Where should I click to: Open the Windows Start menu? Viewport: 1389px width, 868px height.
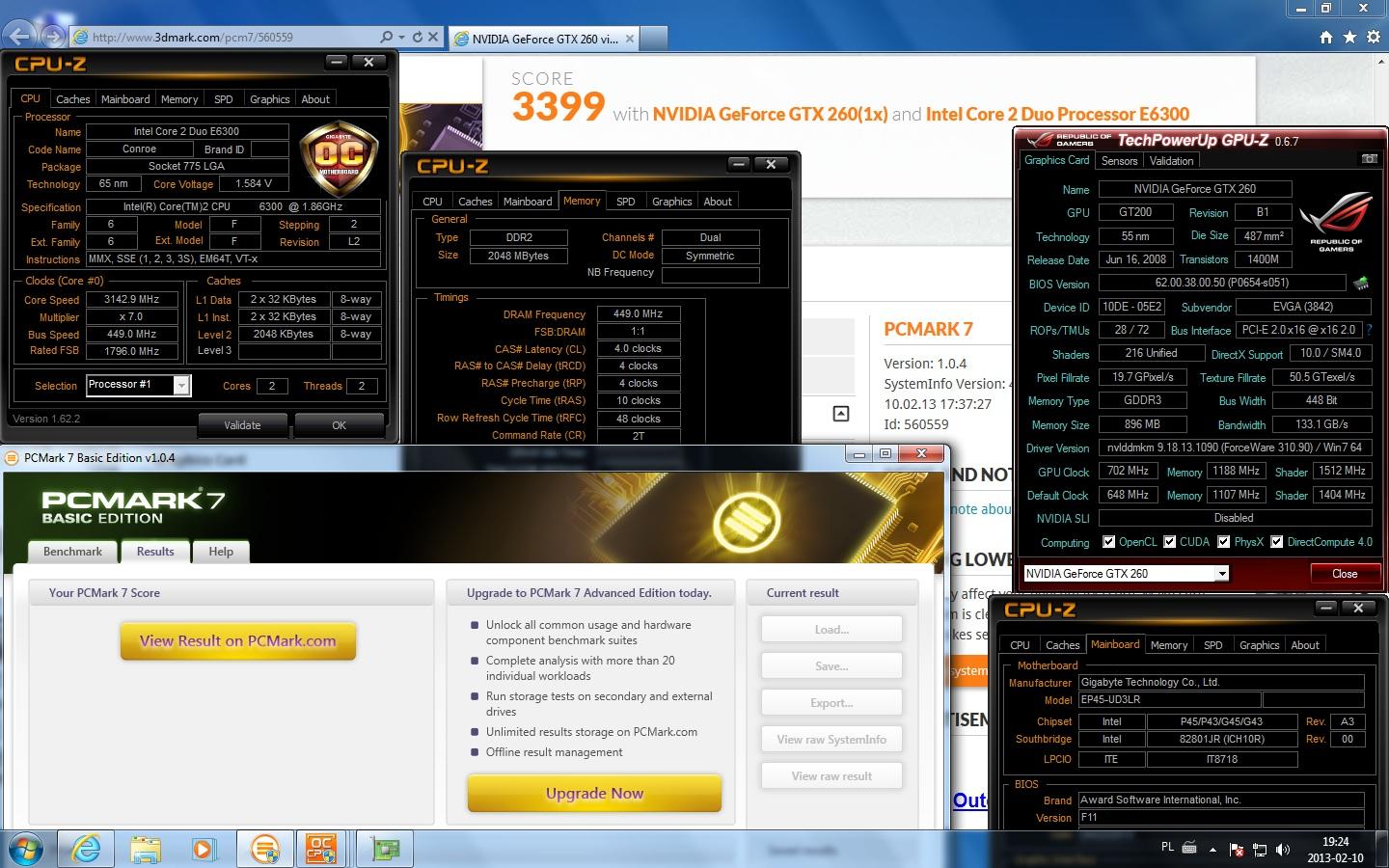coord(26,849)
